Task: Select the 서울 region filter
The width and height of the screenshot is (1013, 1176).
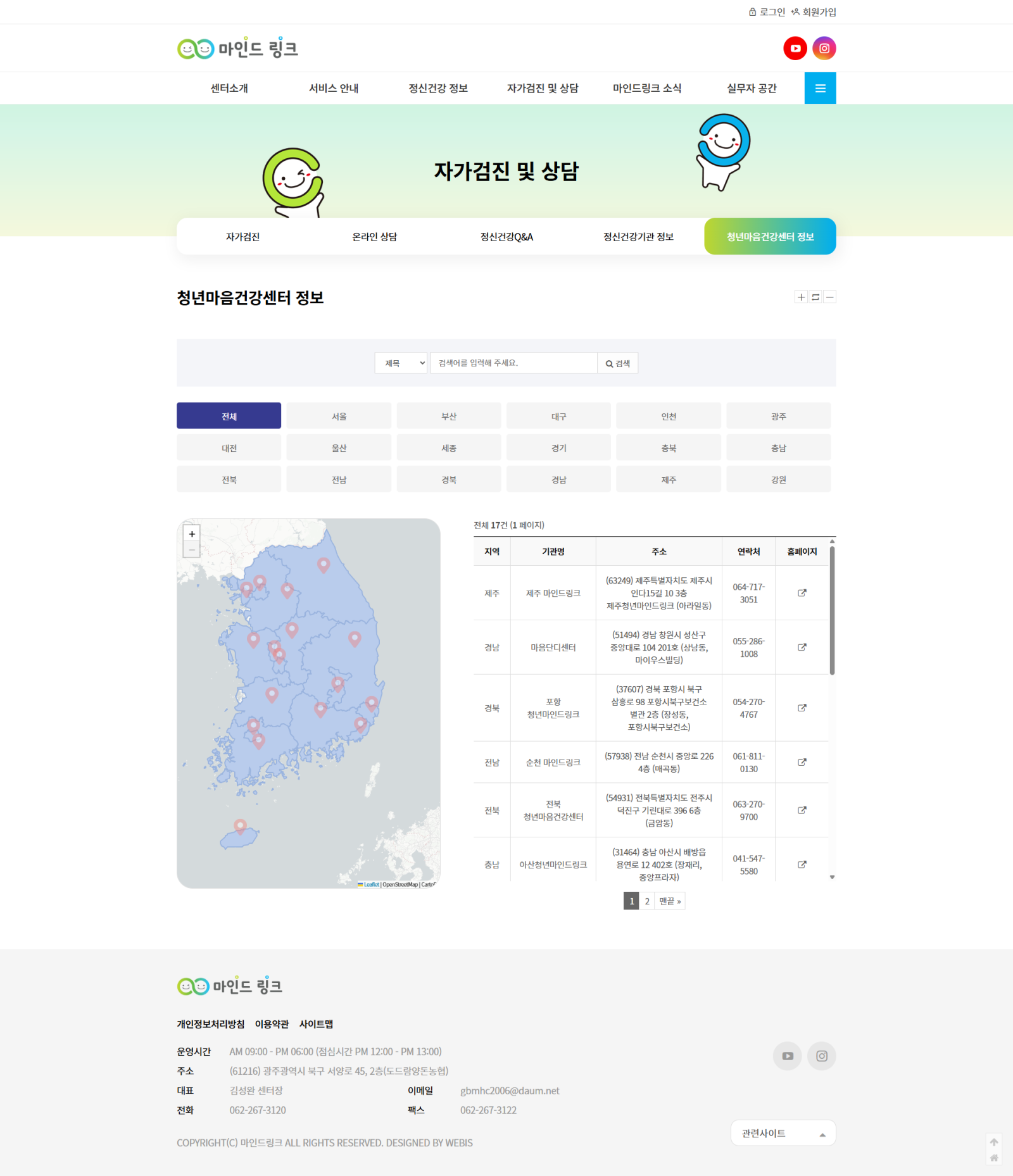Action: 339,416
